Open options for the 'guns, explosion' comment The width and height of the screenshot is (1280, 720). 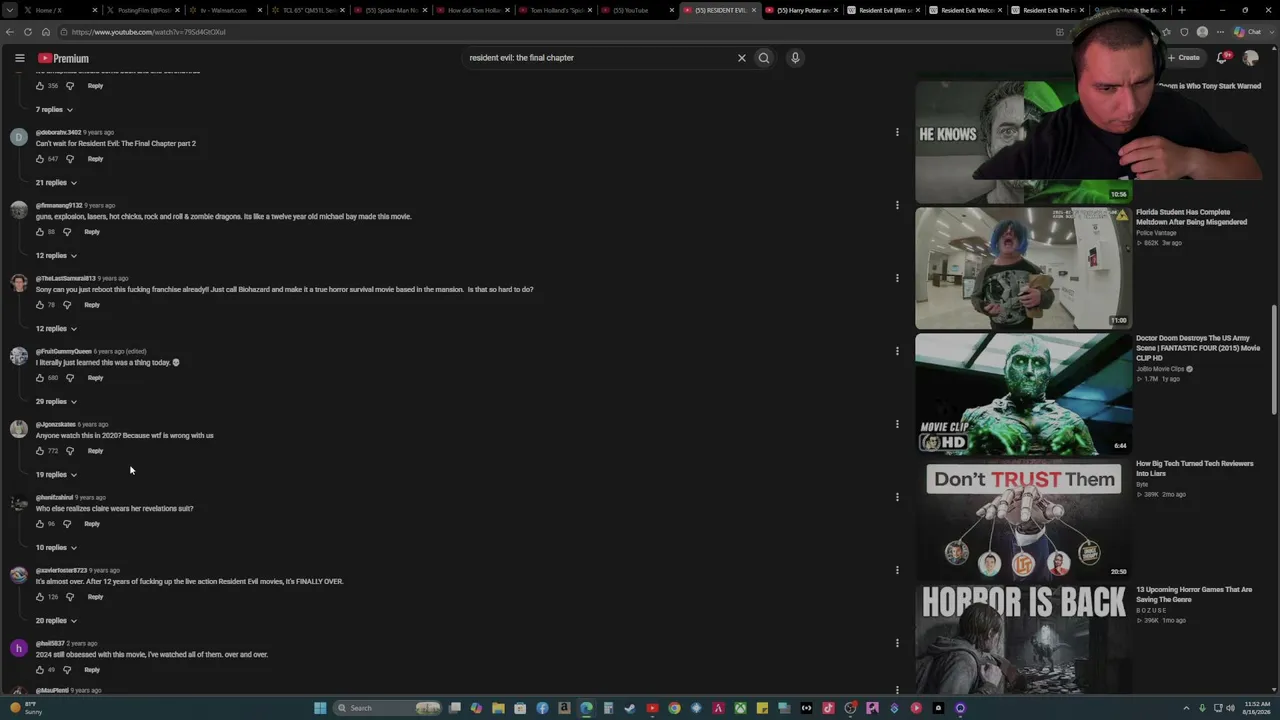point(897,205)
